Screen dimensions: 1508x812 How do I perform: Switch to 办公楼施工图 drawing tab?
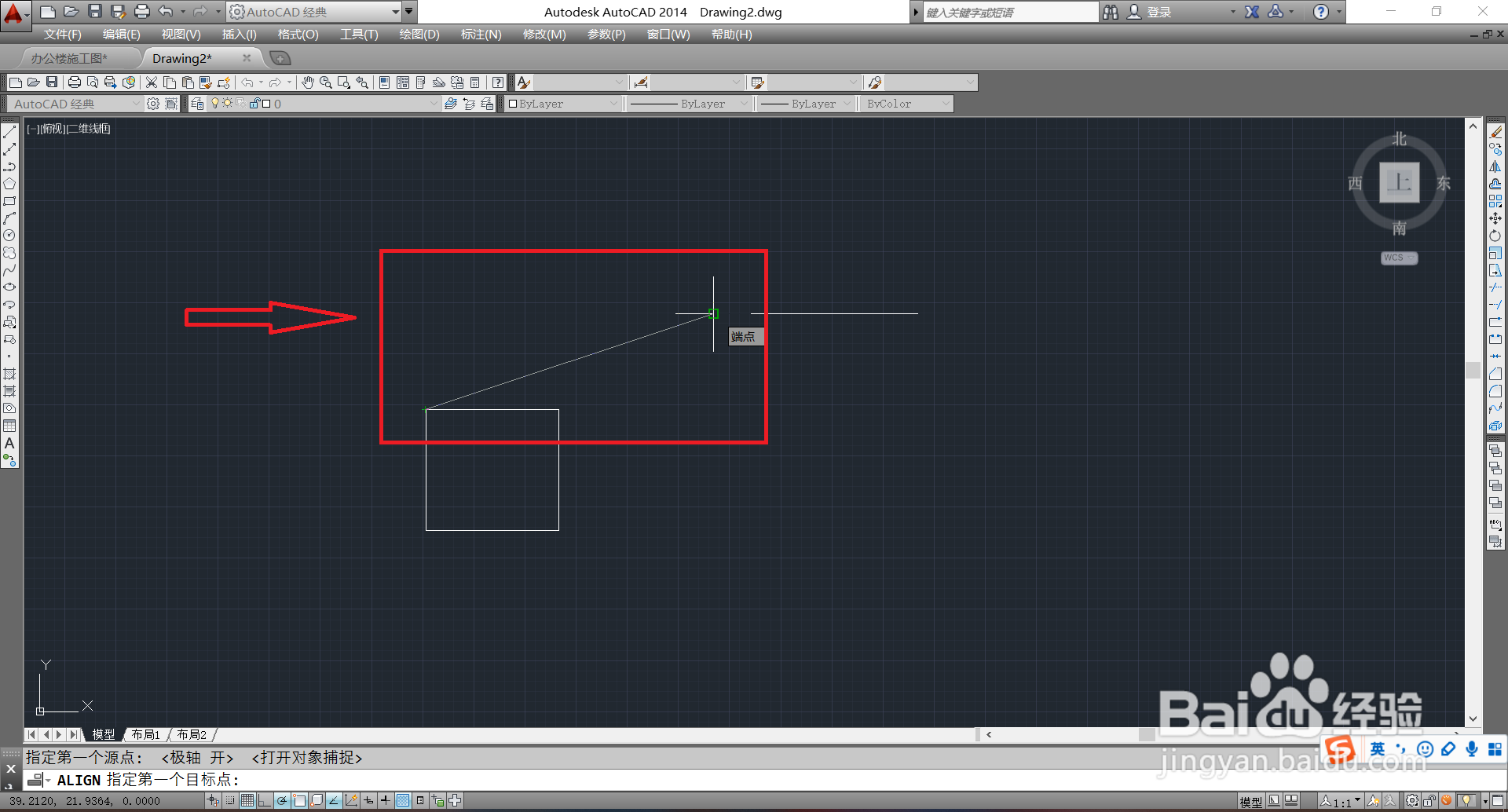click(69, 58)
